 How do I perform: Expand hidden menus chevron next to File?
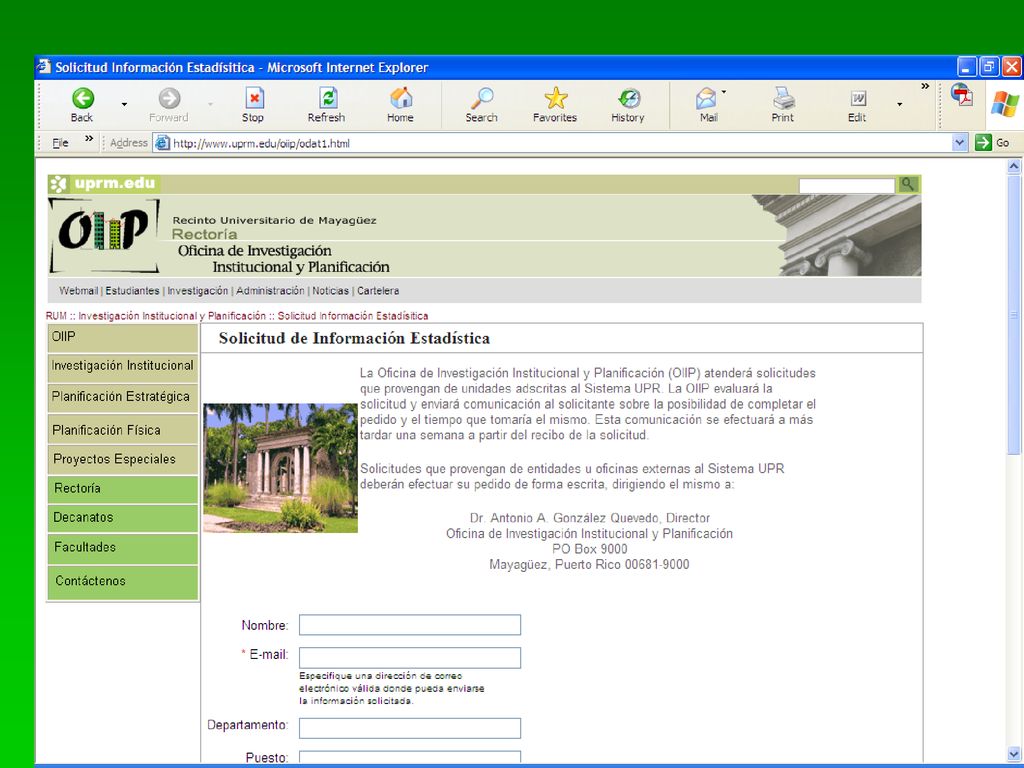coord(89,139)
